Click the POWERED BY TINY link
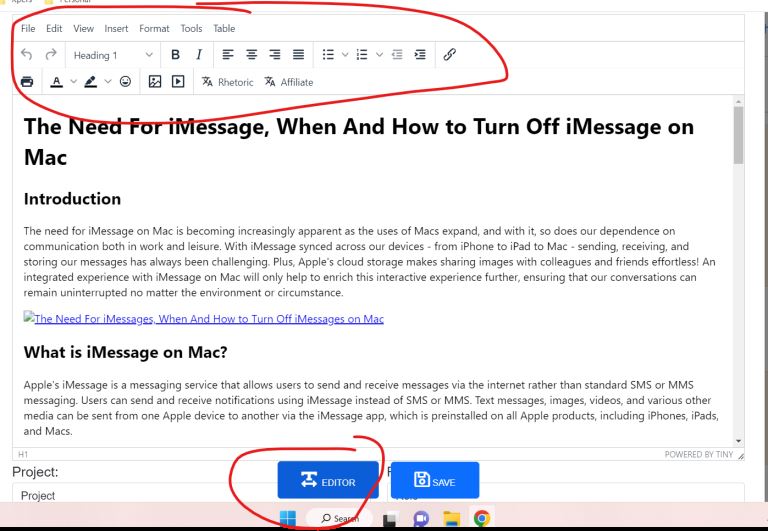The image size is (768, 531). pyautogui.click(x=698, y=454)
